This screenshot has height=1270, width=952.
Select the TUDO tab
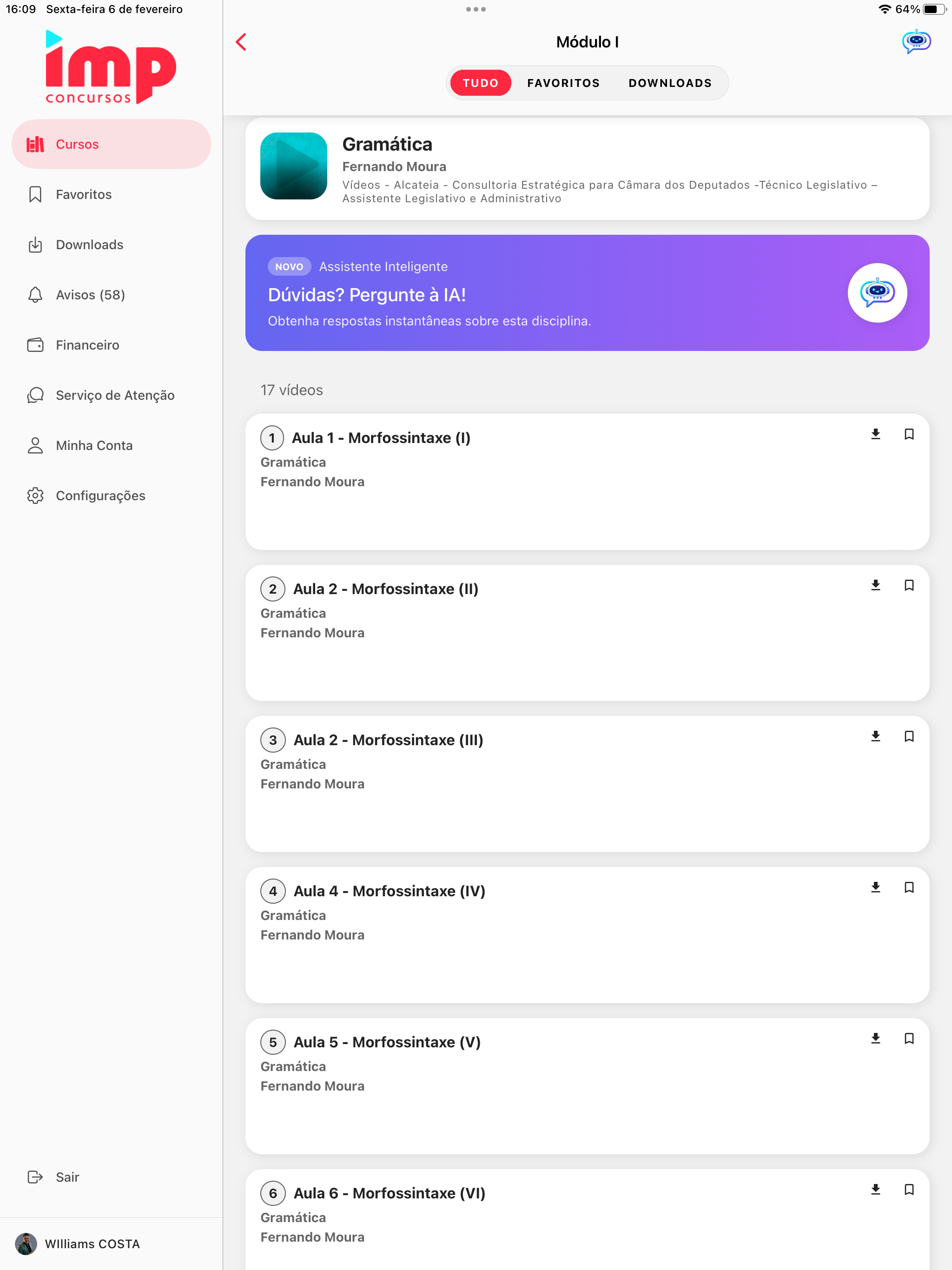tap(480, 83)
